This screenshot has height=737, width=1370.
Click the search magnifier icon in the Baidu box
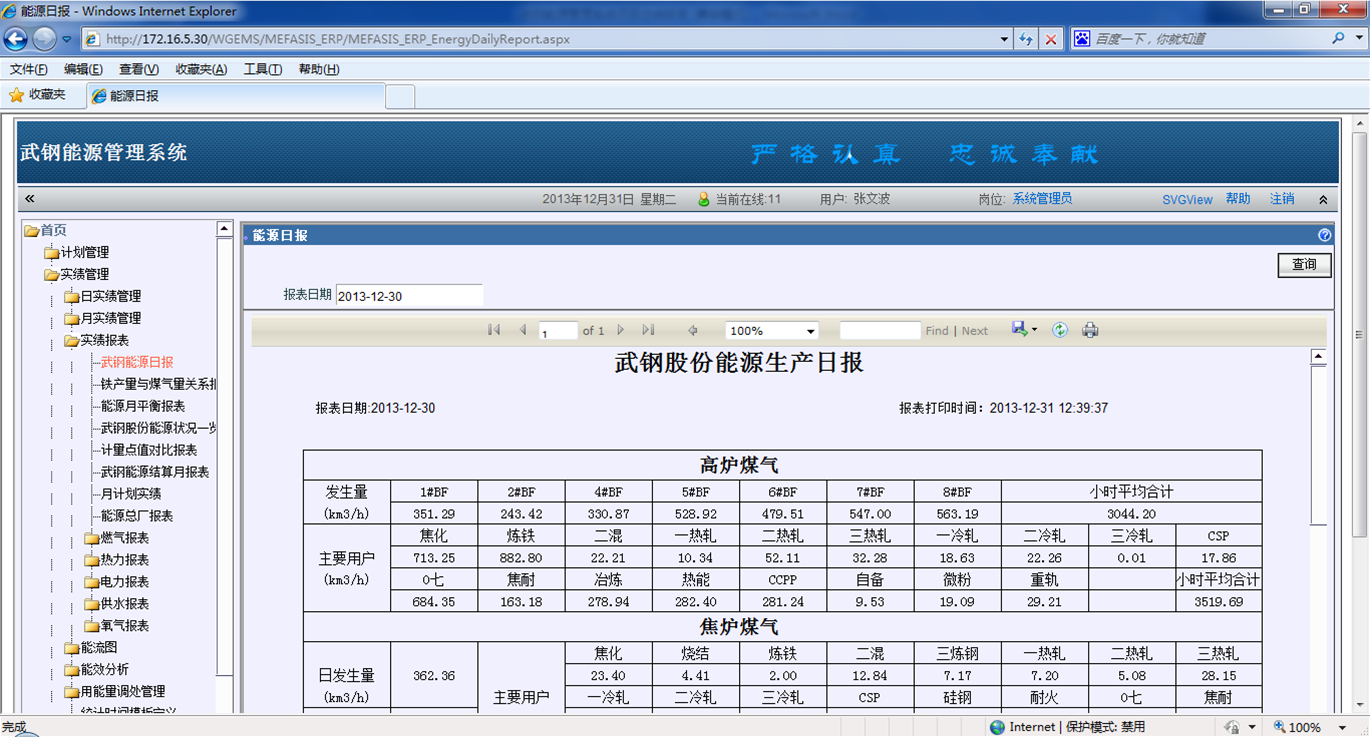click(1339, 38)
